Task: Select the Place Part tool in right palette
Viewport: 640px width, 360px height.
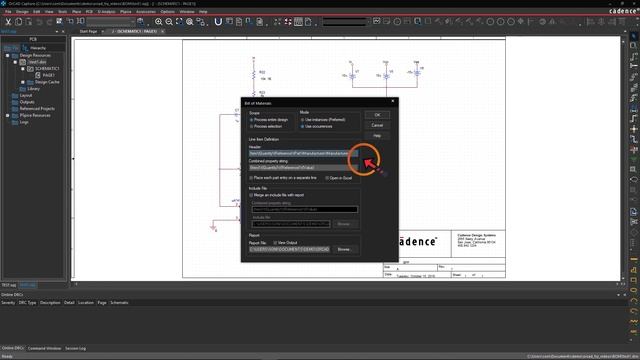Action: pos(633,46)
